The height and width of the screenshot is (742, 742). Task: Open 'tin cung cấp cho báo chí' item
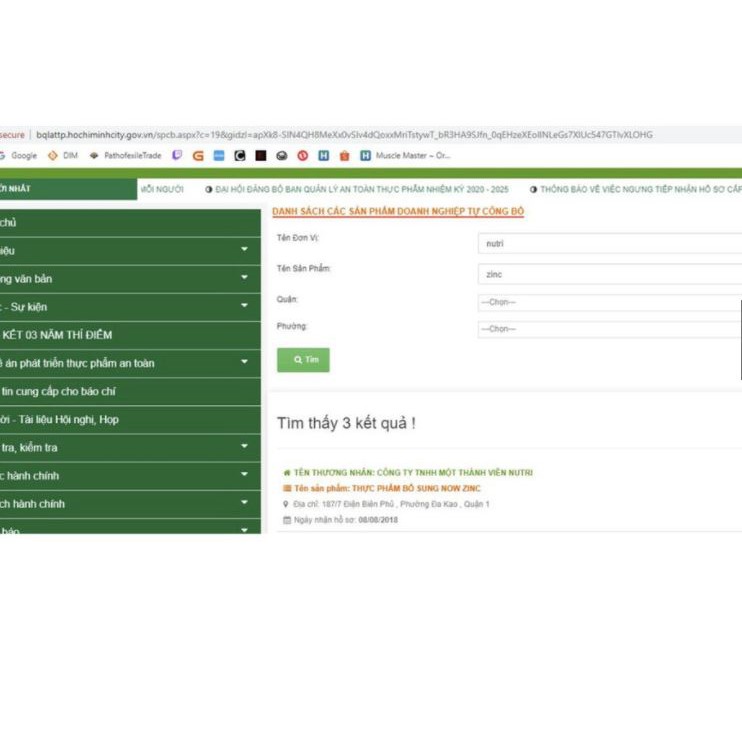[60, 392]
